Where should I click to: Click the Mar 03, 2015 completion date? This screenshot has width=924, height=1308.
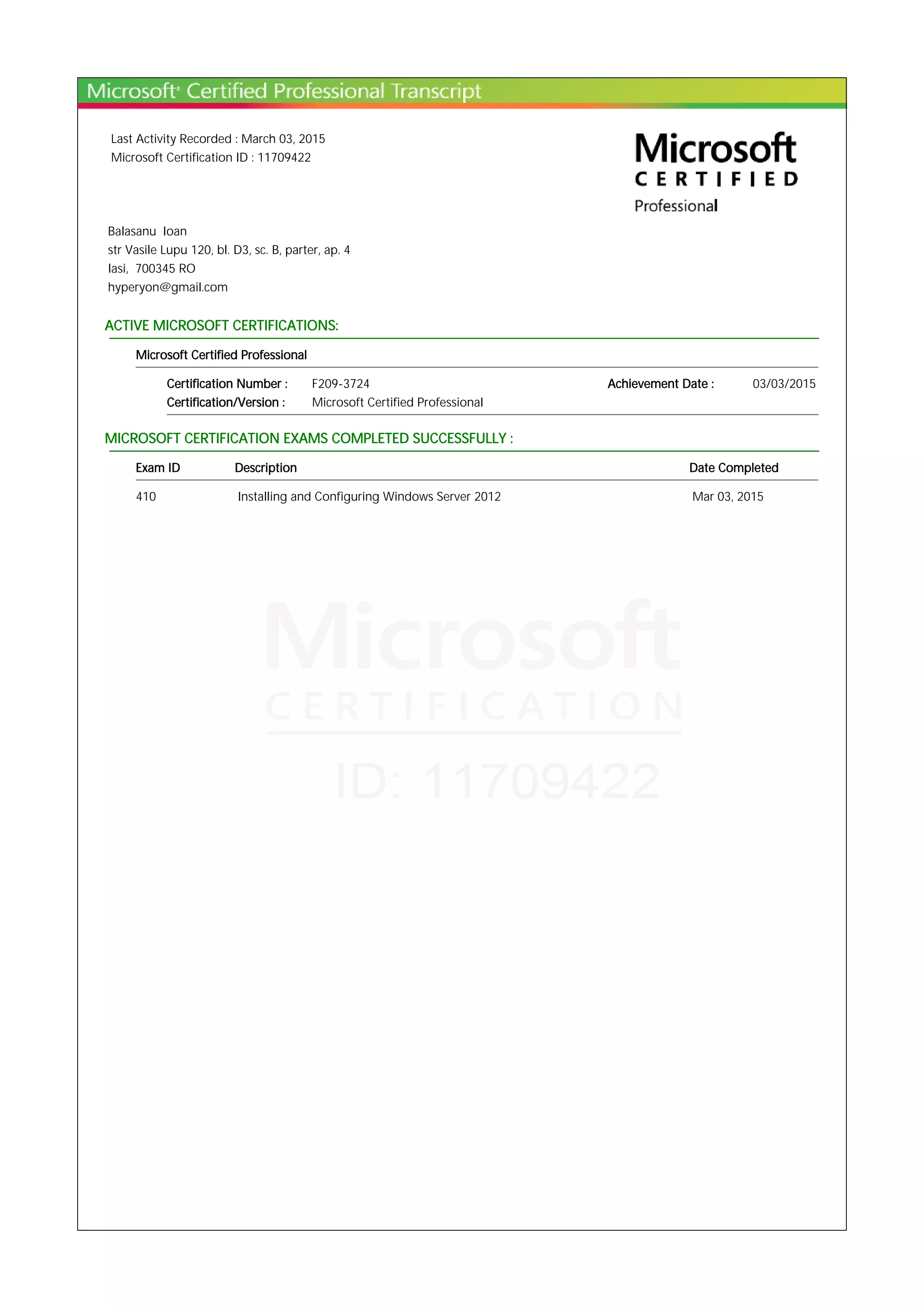point(727,497)
